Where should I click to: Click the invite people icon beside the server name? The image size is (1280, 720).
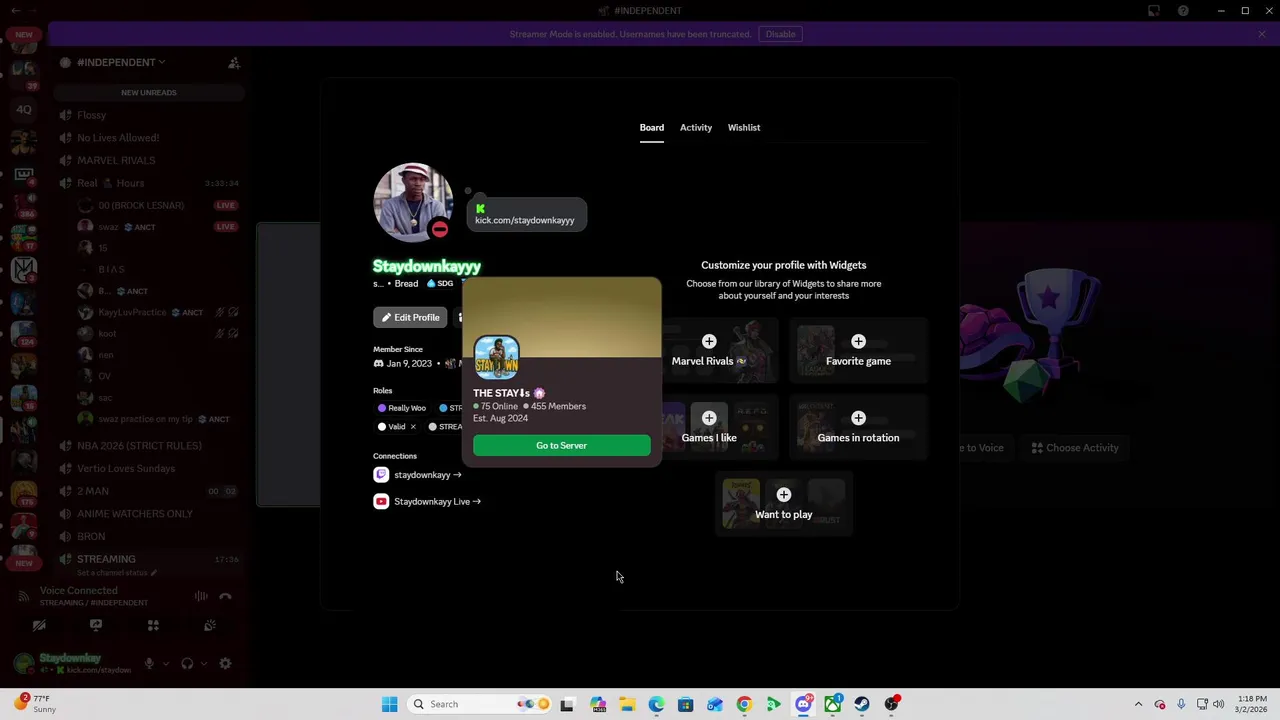point(234,63)
